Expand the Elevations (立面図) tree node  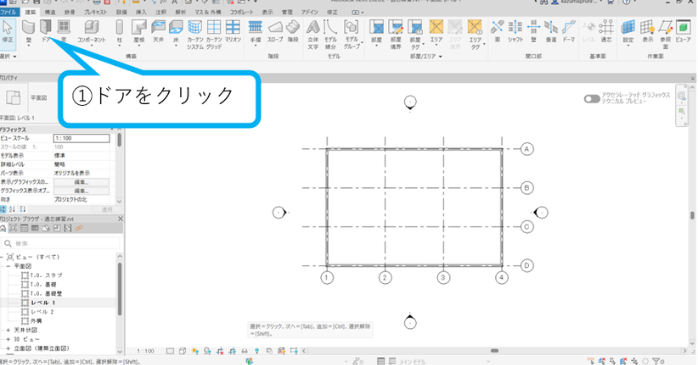click(x=8, y=349)
